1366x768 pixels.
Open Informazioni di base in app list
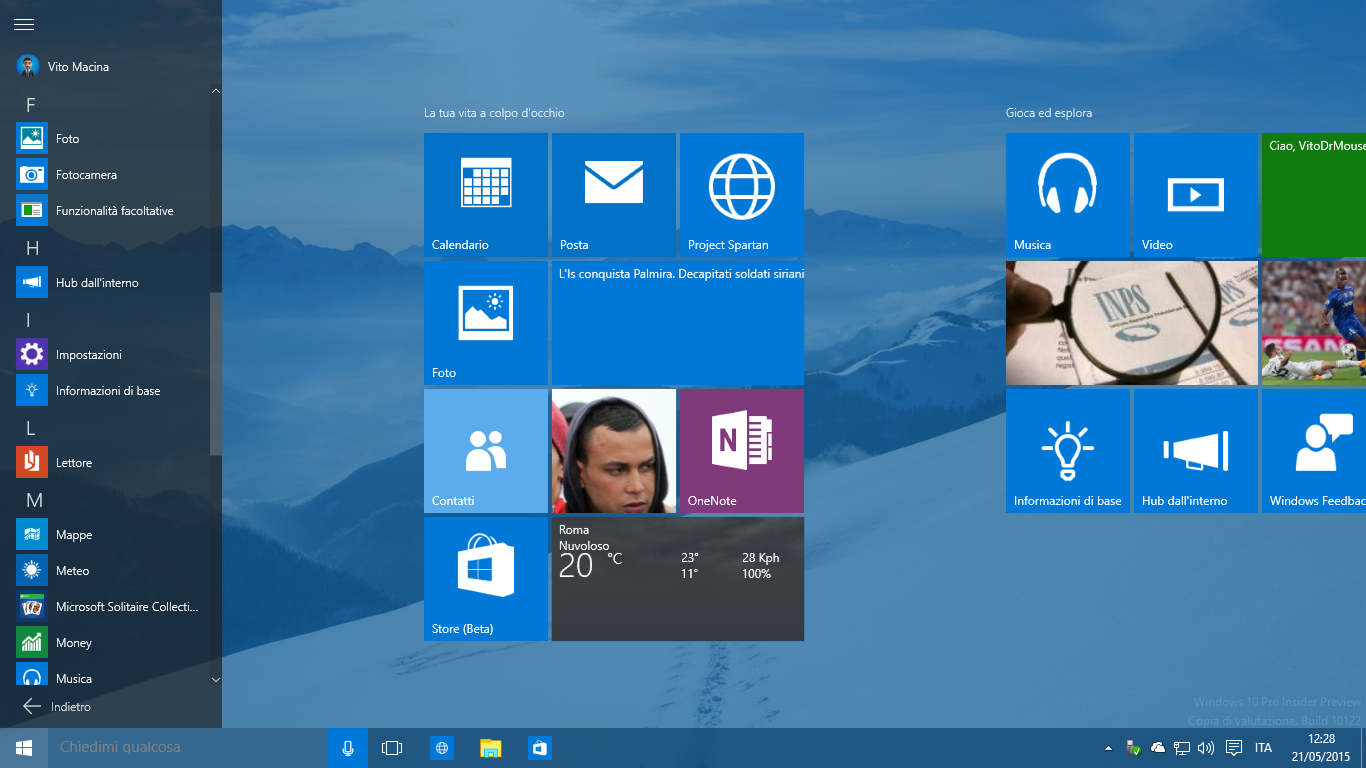110,391
